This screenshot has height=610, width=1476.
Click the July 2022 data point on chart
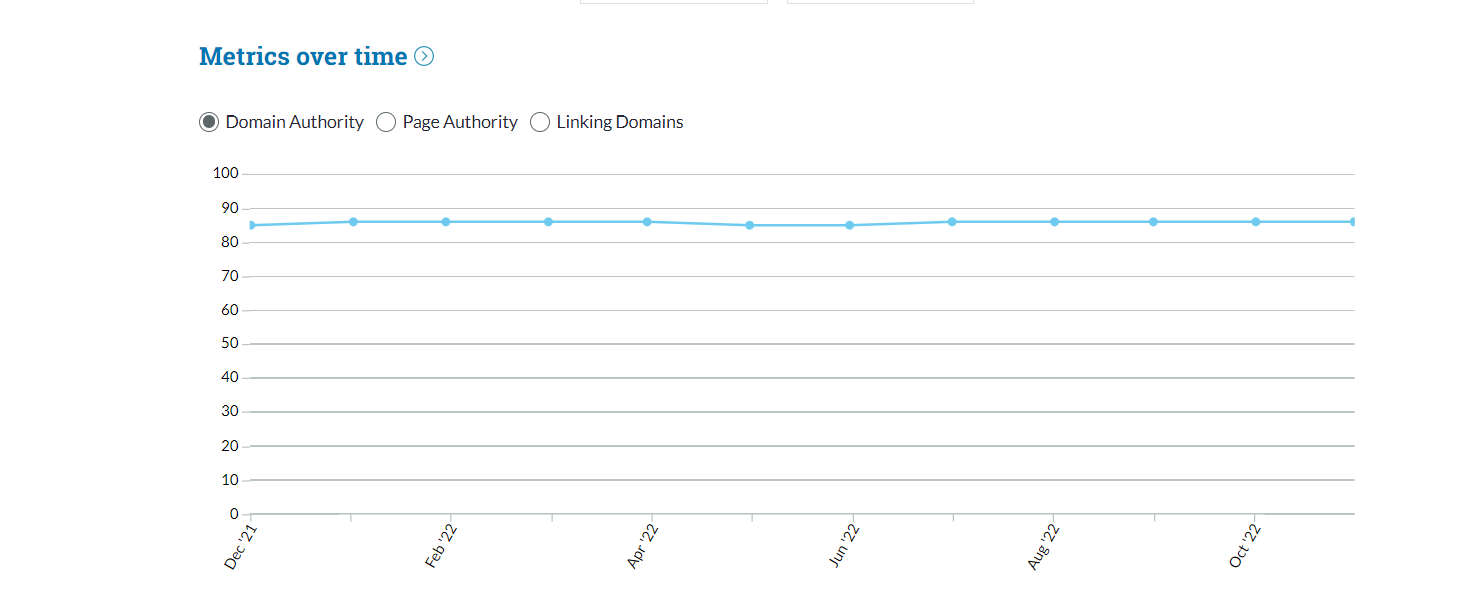coord(952,221)
